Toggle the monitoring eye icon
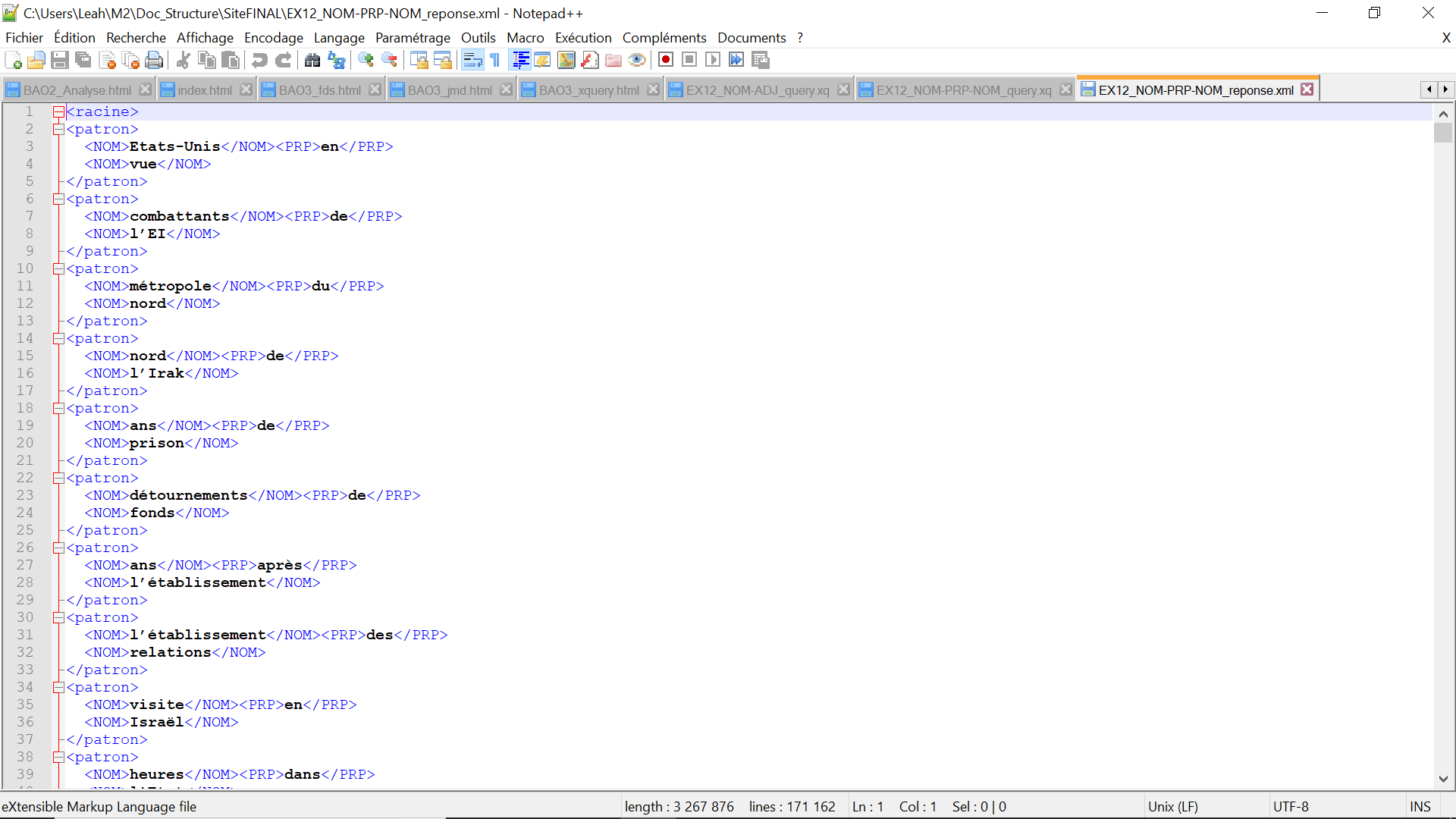Image resolution: width=1456 pixels, height=819 pixels. [x=637, y=61]
